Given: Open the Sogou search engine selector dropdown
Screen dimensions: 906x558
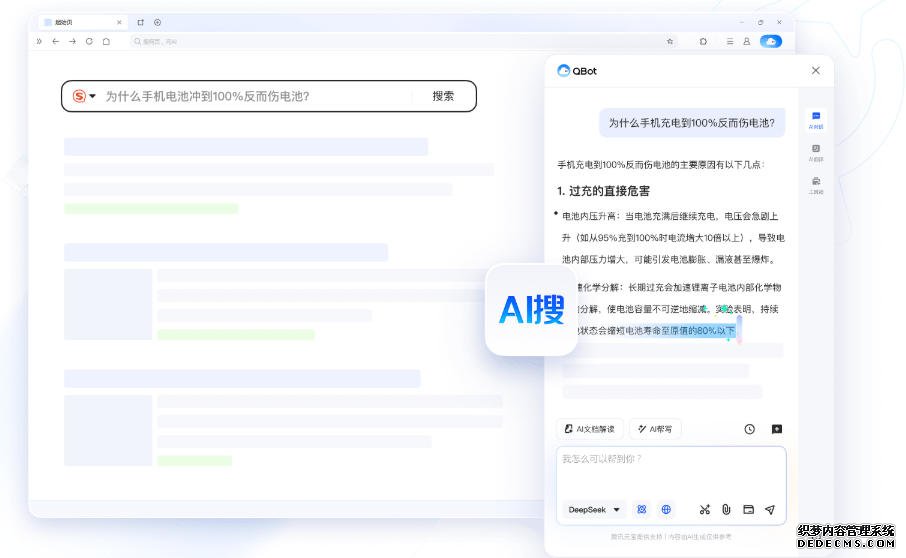Looking at the screenshot, I should [84, 96].
